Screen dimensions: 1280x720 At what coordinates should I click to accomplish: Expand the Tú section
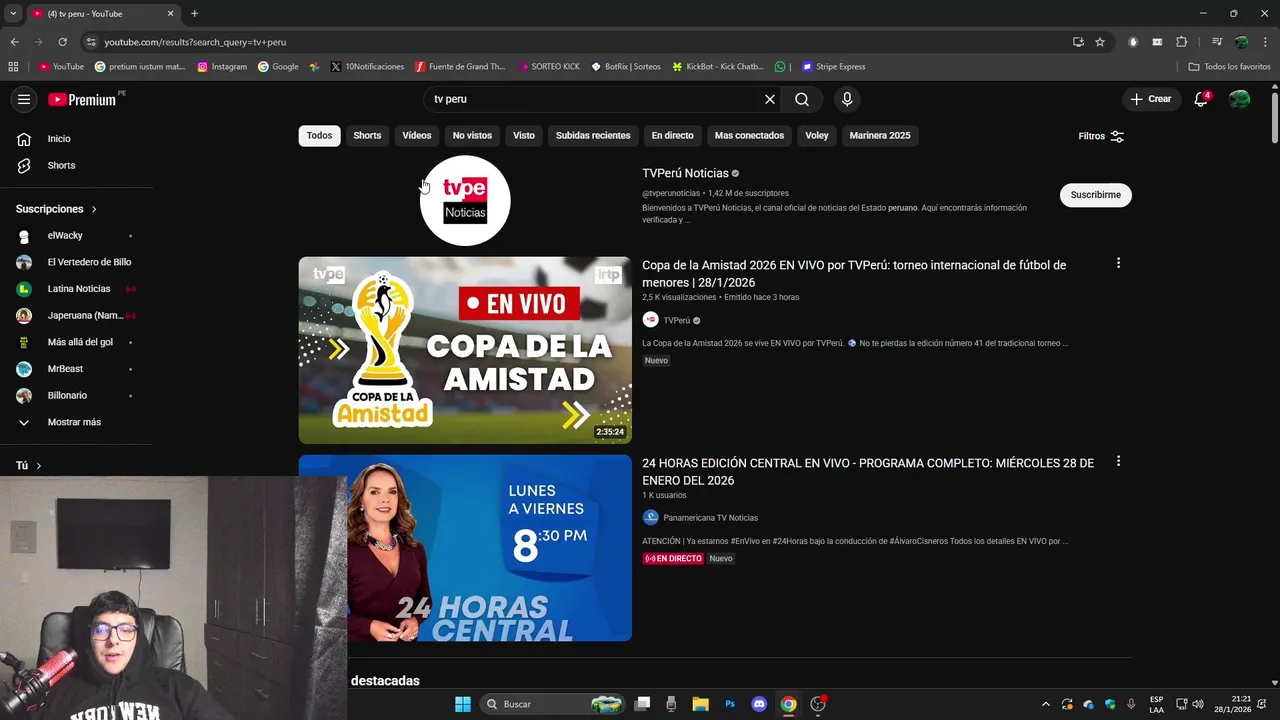(29, 466)
